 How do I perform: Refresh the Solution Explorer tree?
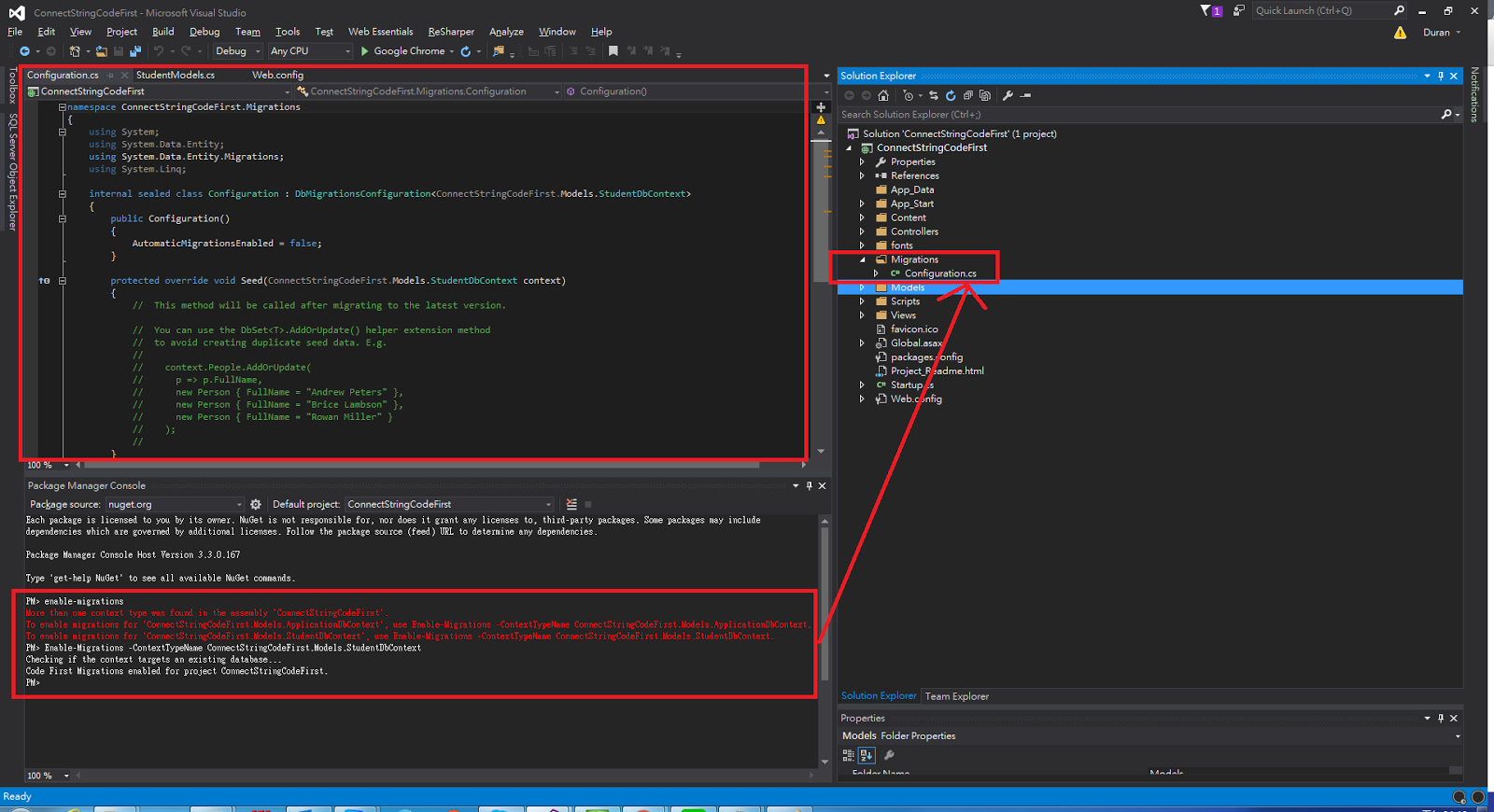[x=951, y=95]
